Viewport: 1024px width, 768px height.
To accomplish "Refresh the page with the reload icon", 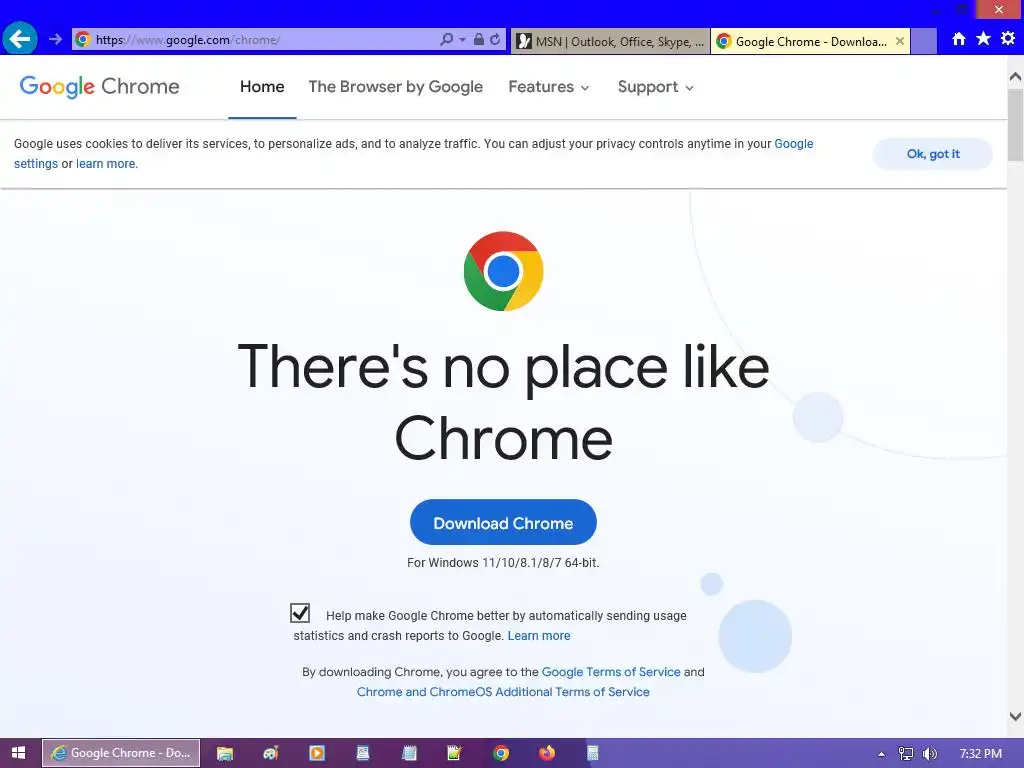I will click(x=495, y=39).
